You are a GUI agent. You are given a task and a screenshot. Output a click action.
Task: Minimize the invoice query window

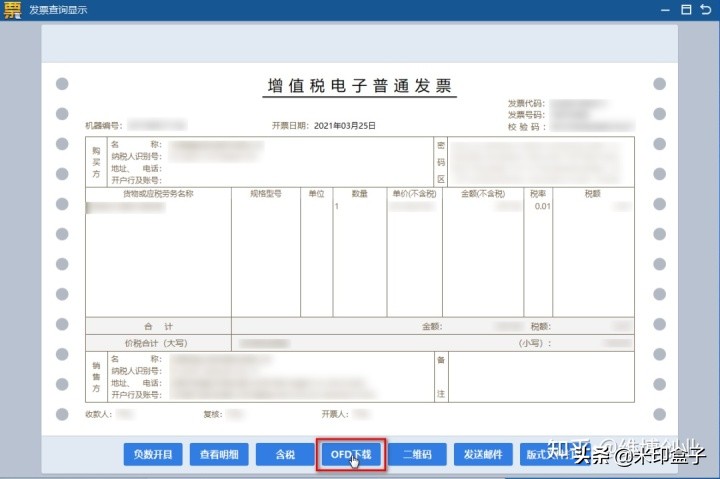coord(665,10)
